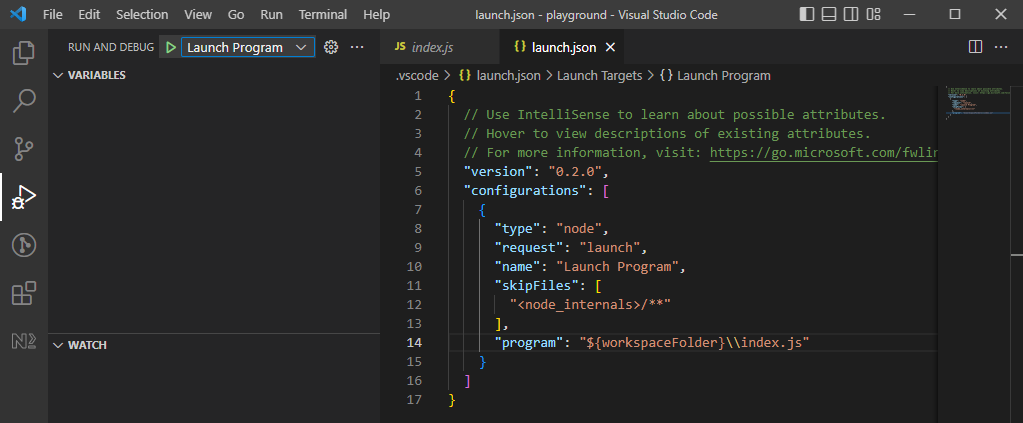Open the Source Control view icon
The height and width of the screenshot is (423, 1023).
(23, 149)
